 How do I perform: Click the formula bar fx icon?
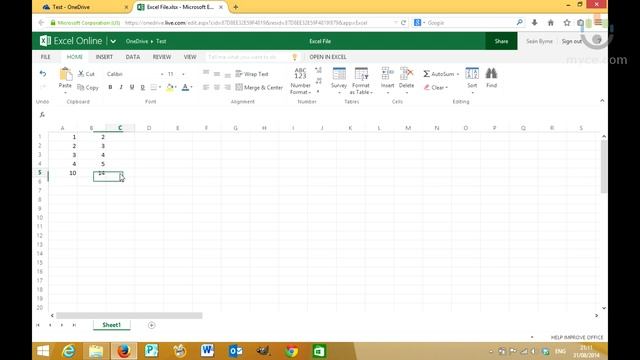[42, 115]
